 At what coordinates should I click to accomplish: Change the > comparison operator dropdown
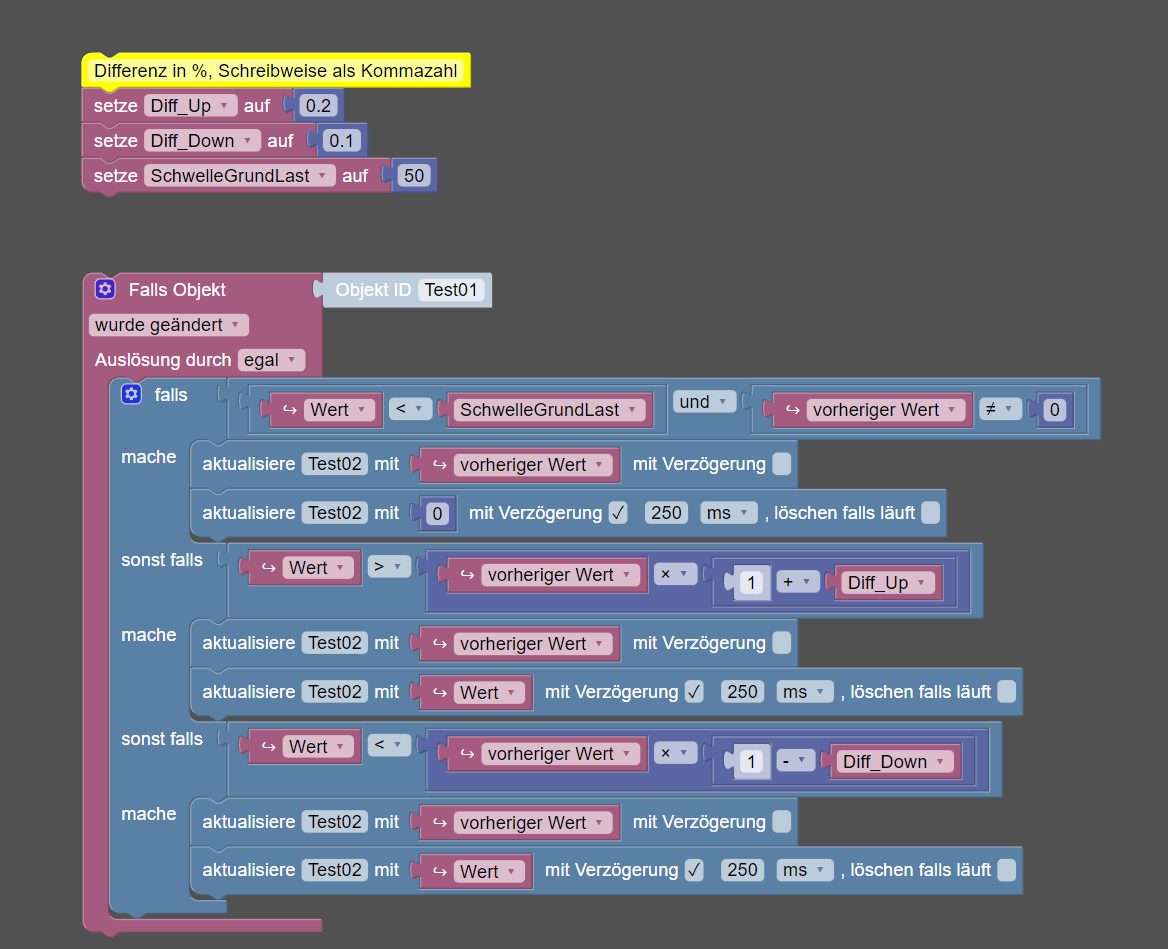tap(389, 567)
